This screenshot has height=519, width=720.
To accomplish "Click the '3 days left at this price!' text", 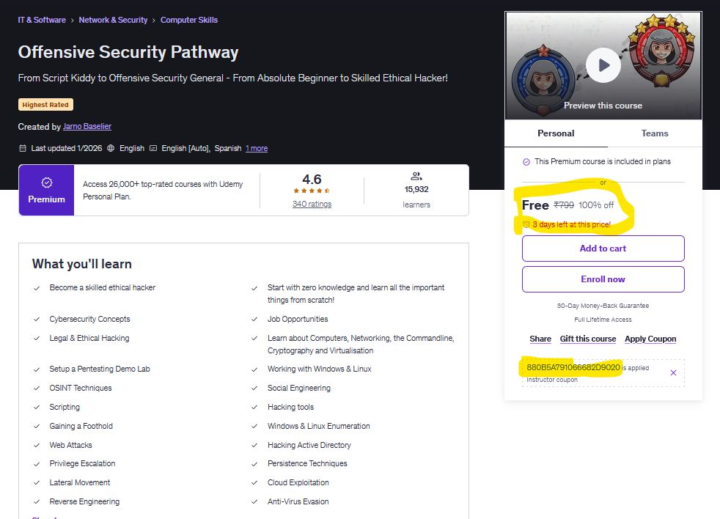I will [571, 225].
